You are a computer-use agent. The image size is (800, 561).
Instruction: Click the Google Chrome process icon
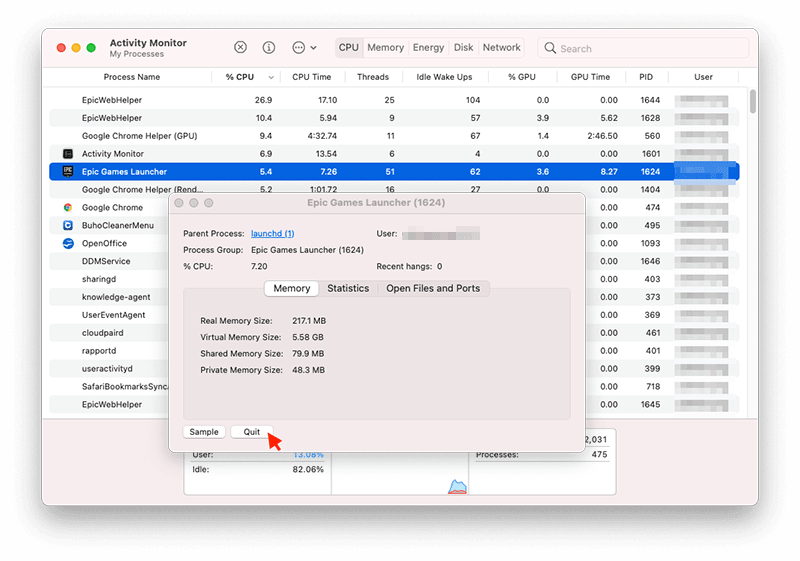[x=68, y=207]
